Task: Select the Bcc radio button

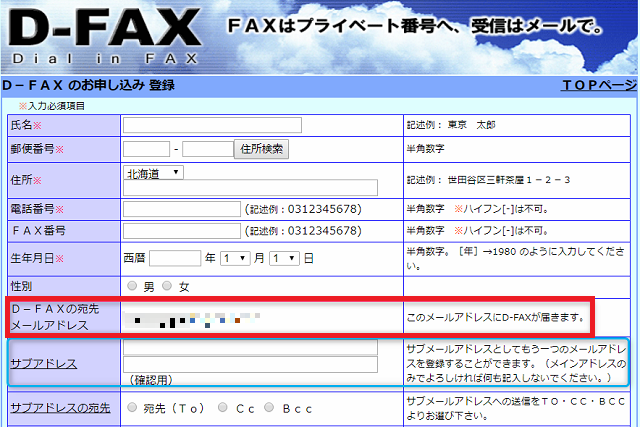Action: click(269, 407)
